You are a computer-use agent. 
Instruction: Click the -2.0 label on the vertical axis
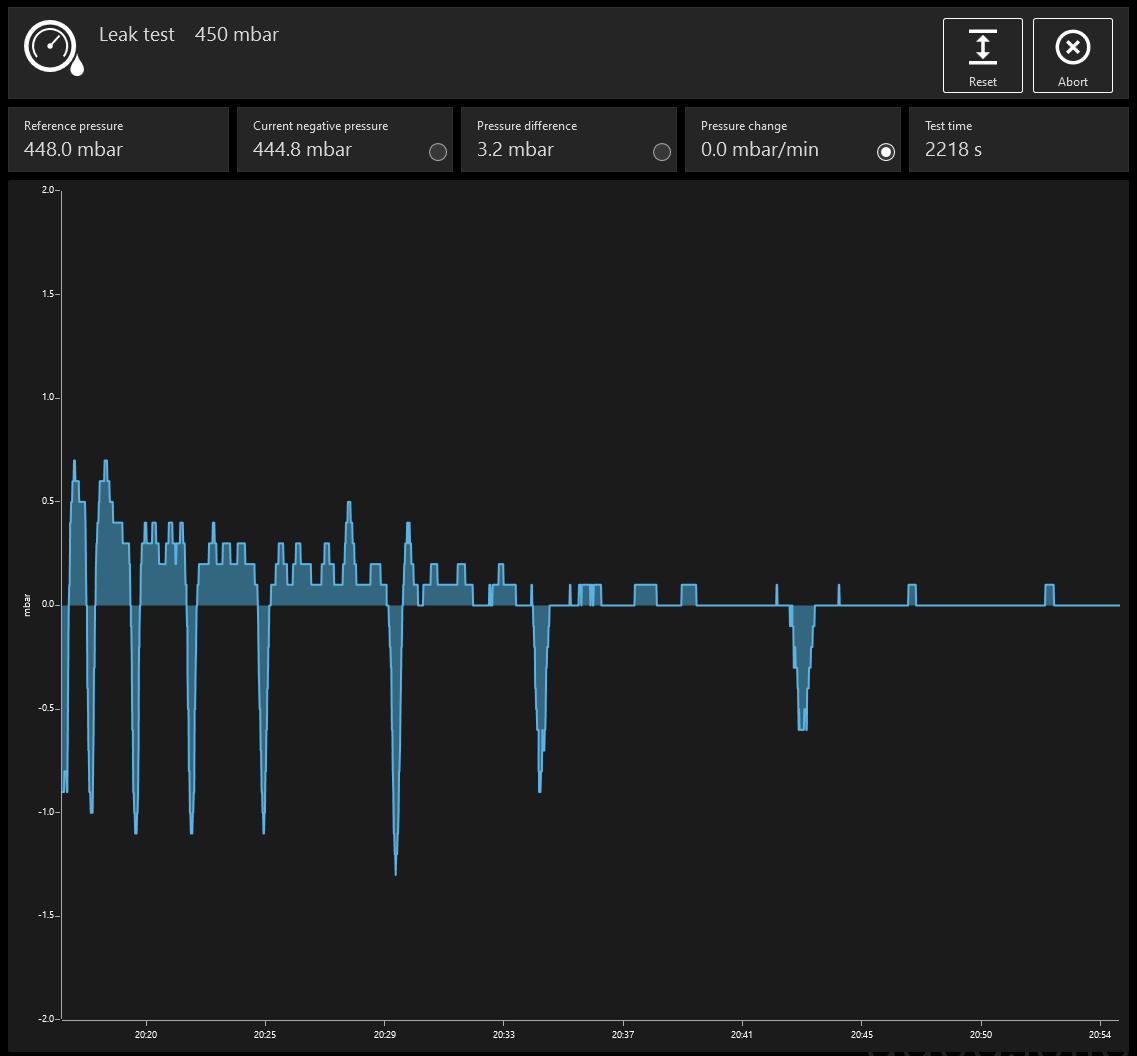[47, 1019]
